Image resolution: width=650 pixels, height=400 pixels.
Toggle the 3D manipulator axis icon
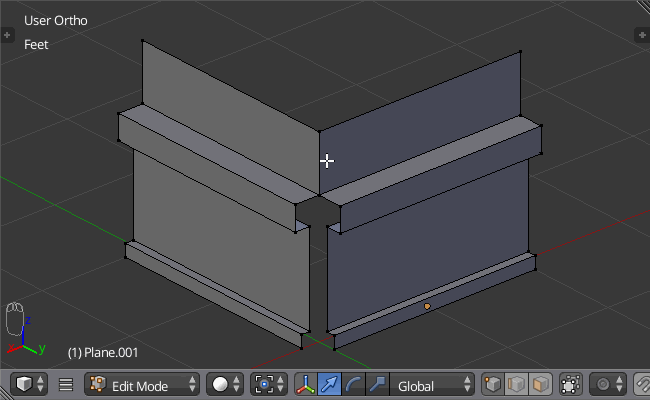pos(306,384)
